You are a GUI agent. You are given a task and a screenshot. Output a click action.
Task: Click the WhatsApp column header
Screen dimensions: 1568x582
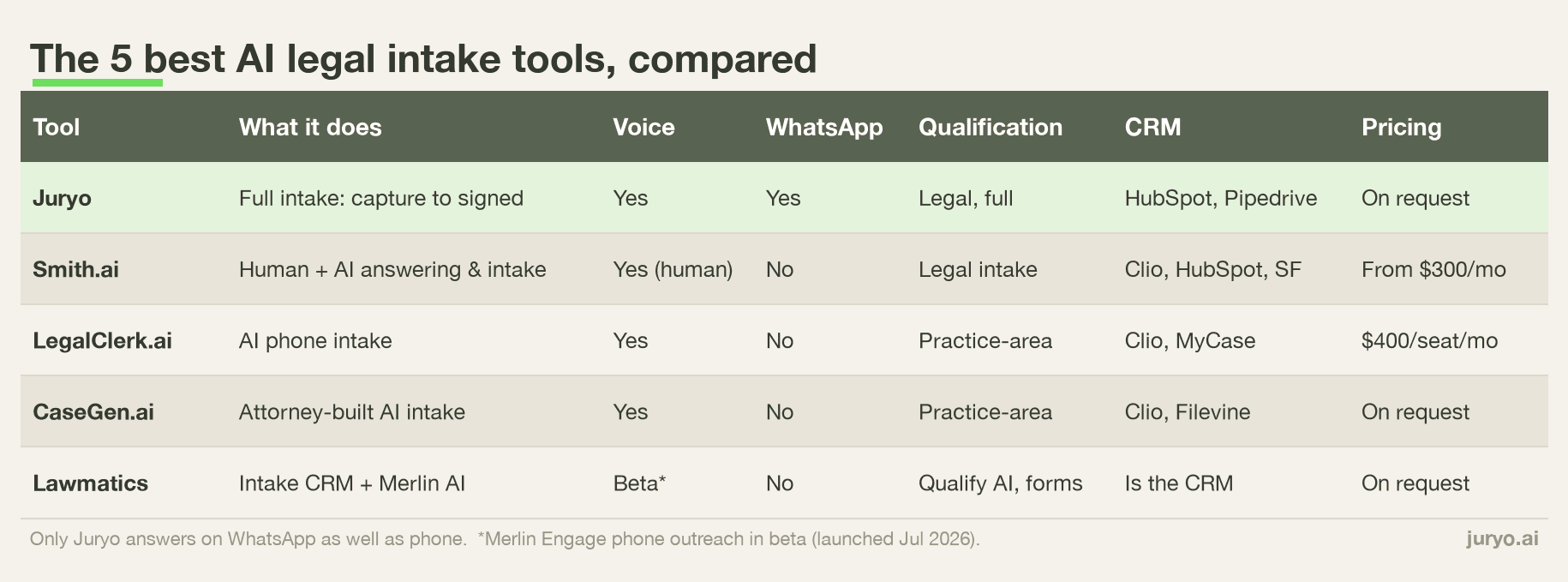[x=823, y=127]
